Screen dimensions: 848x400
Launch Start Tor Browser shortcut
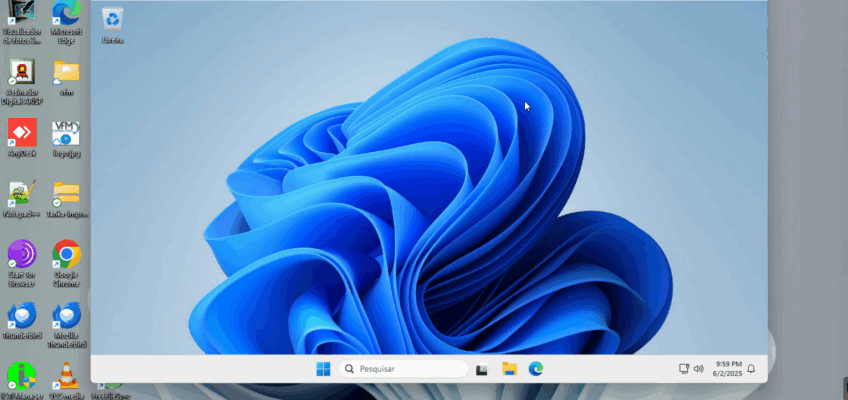coord(22,263)
